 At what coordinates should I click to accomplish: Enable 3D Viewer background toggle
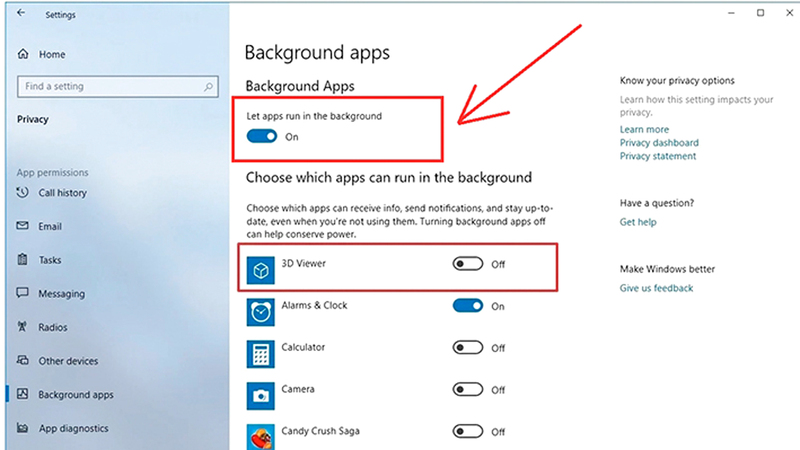pos(468,265)
